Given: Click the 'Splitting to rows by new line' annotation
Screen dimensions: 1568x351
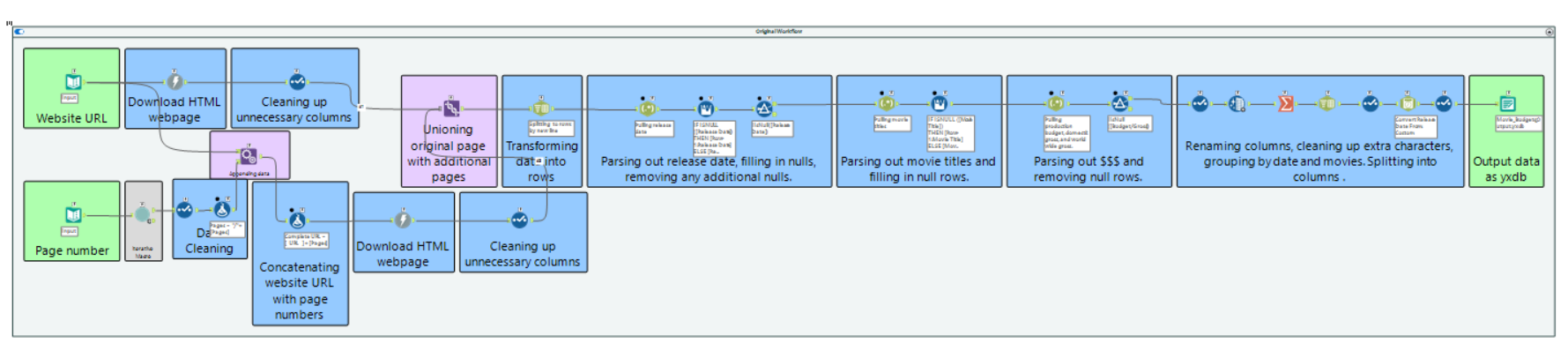Looking at the screenshot, I should [x=551, y=128].
